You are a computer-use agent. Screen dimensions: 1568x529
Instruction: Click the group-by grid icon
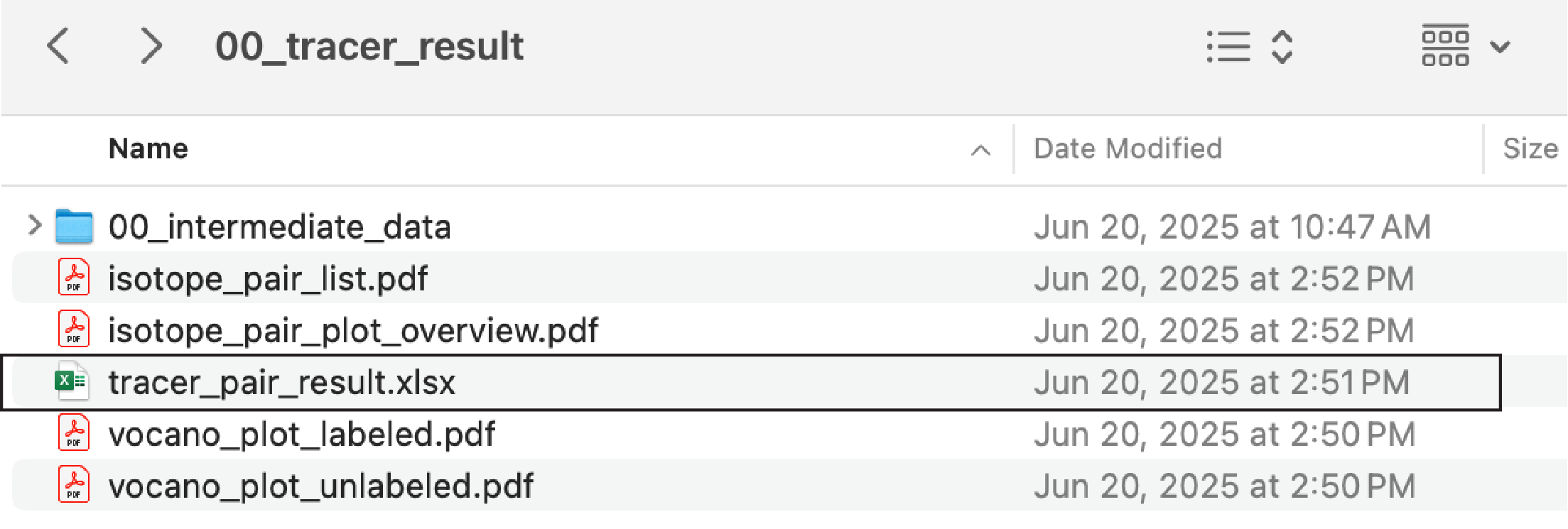pos(1445,45)
